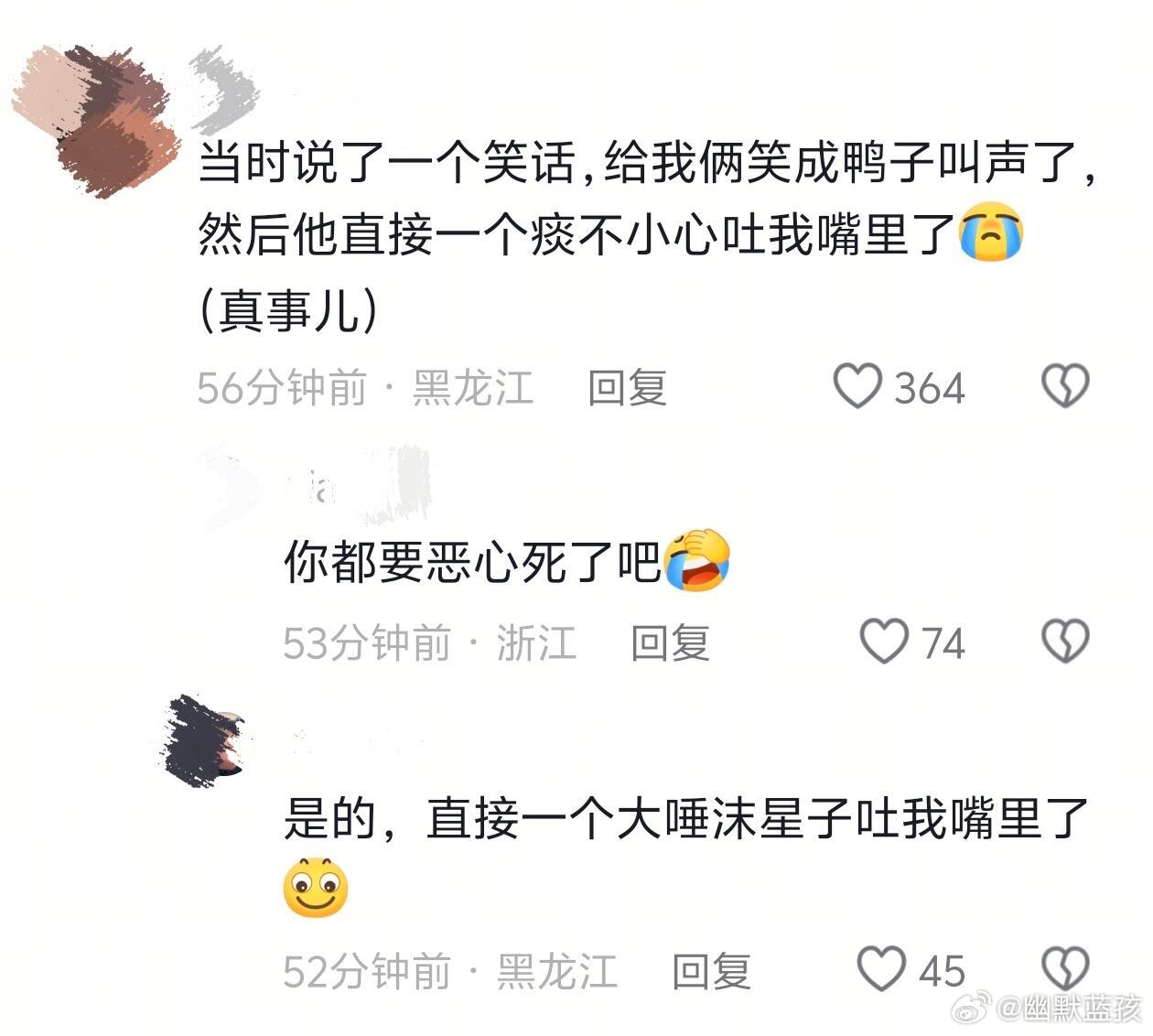Screen dimensions: 1153x1036
Task: Reply to the 53分钟前 comment
Action: point(670,642)
